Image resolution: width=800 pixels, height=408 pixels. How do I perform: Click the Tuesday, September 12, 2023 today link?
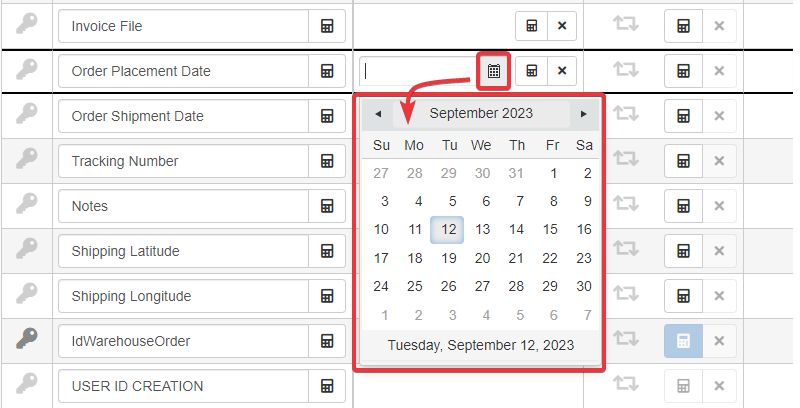[481, 346]
